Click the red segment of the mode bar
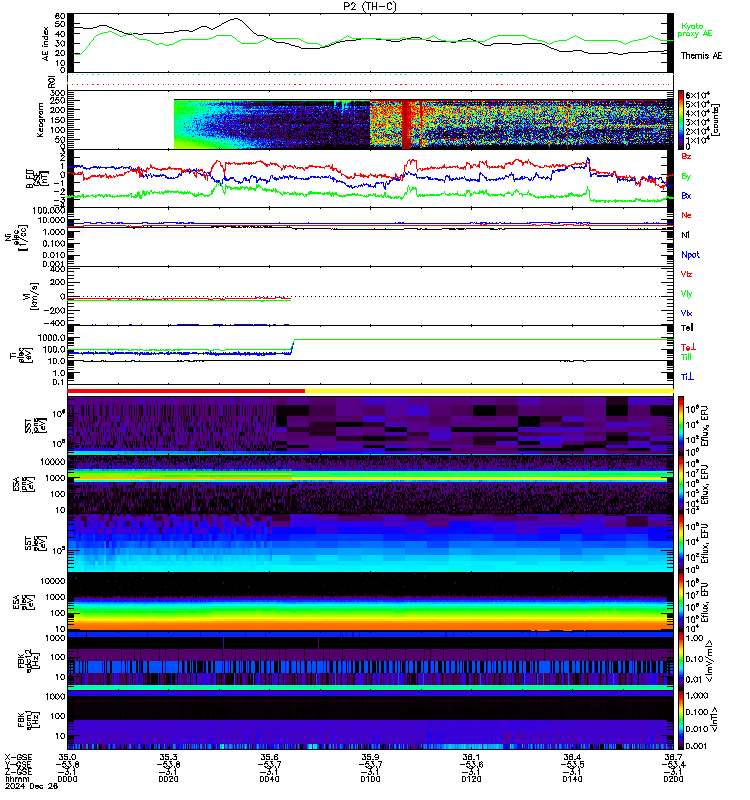This screenshot has height=800, width=750. click(x=186, y=391)
